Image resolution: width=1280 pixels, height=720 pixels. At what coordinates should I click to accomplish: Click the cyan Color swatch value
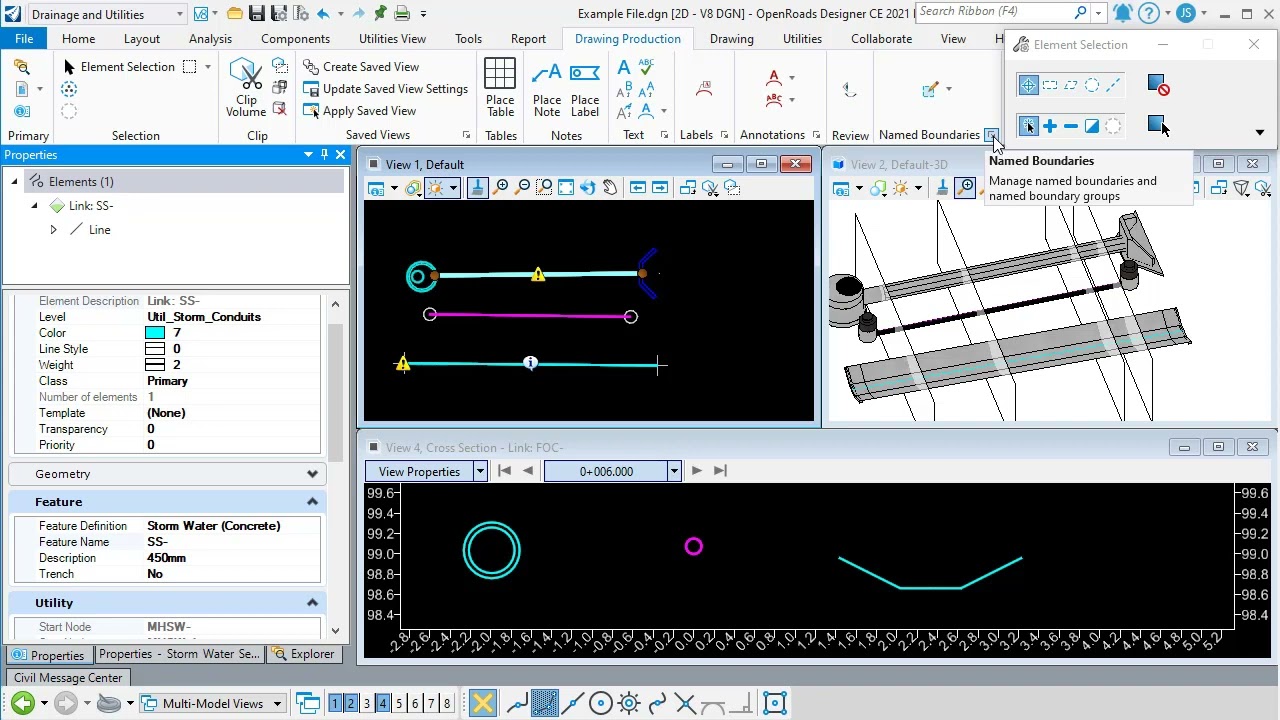coord(155,333)
